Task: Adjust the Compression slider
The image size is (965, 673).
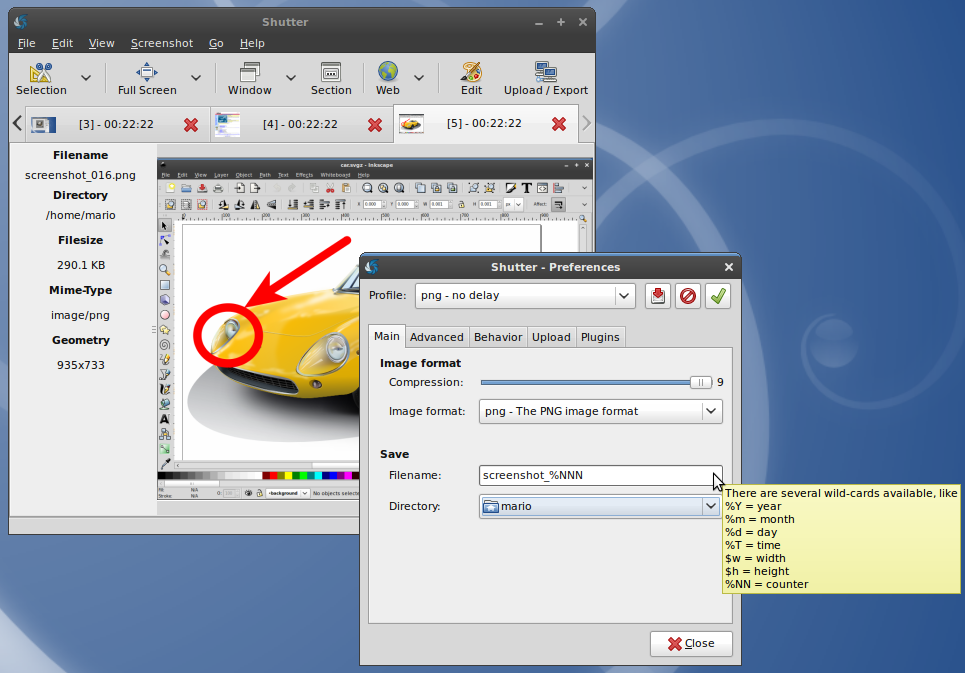Action: tap(700, 382)
